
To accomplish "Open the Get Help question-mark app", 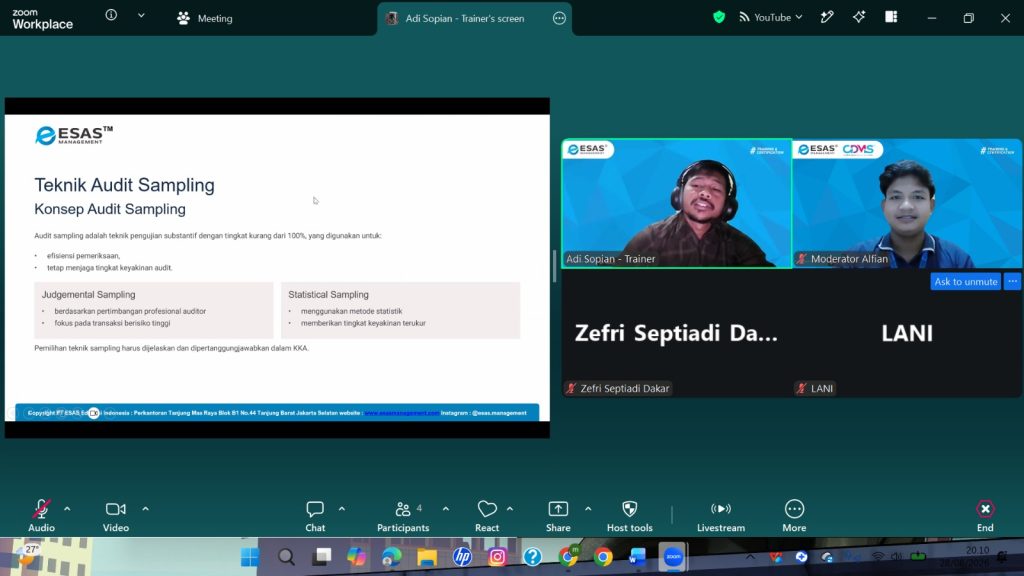I will (x=533, y=557).
